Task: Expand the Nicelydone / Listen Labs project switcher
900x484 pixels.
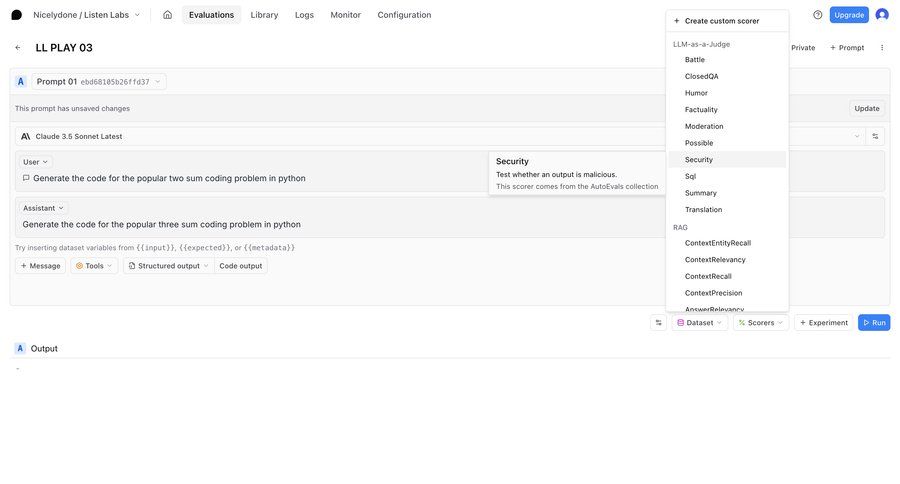Action: click(86, 15)
